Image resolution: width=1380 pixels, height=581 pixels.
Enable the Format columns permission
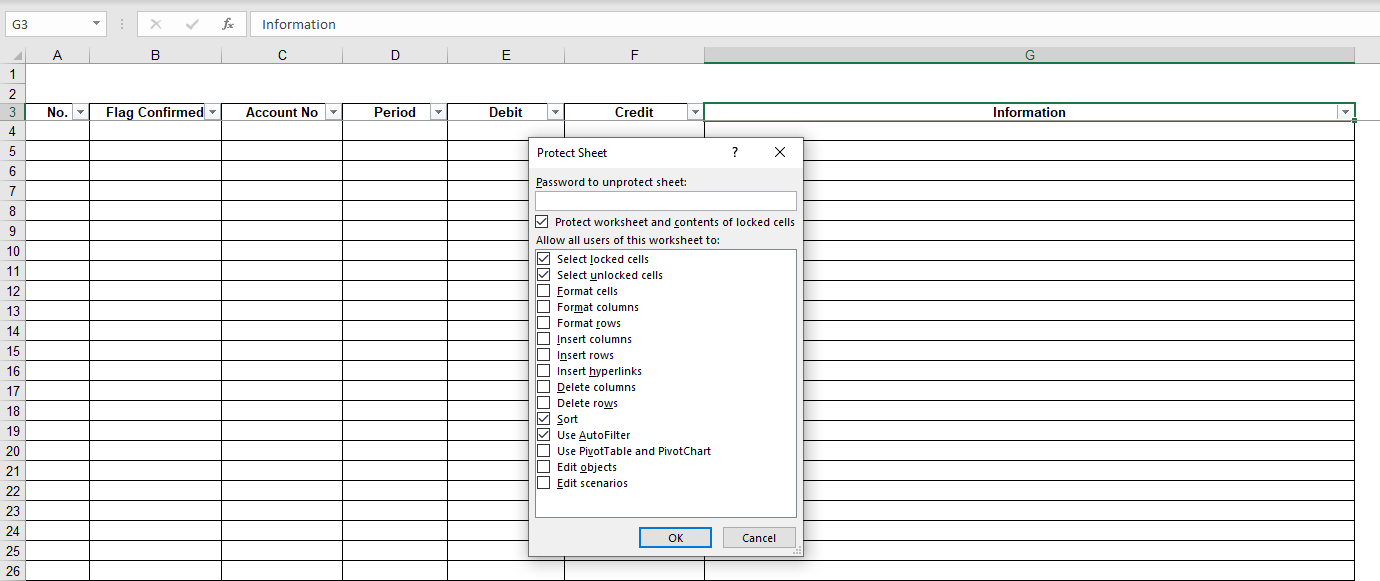point(544,306)
